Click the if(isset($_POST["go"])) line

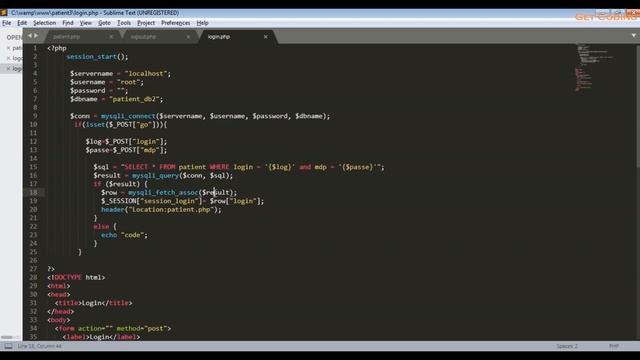pyautogui.click(x=120, y=124)
